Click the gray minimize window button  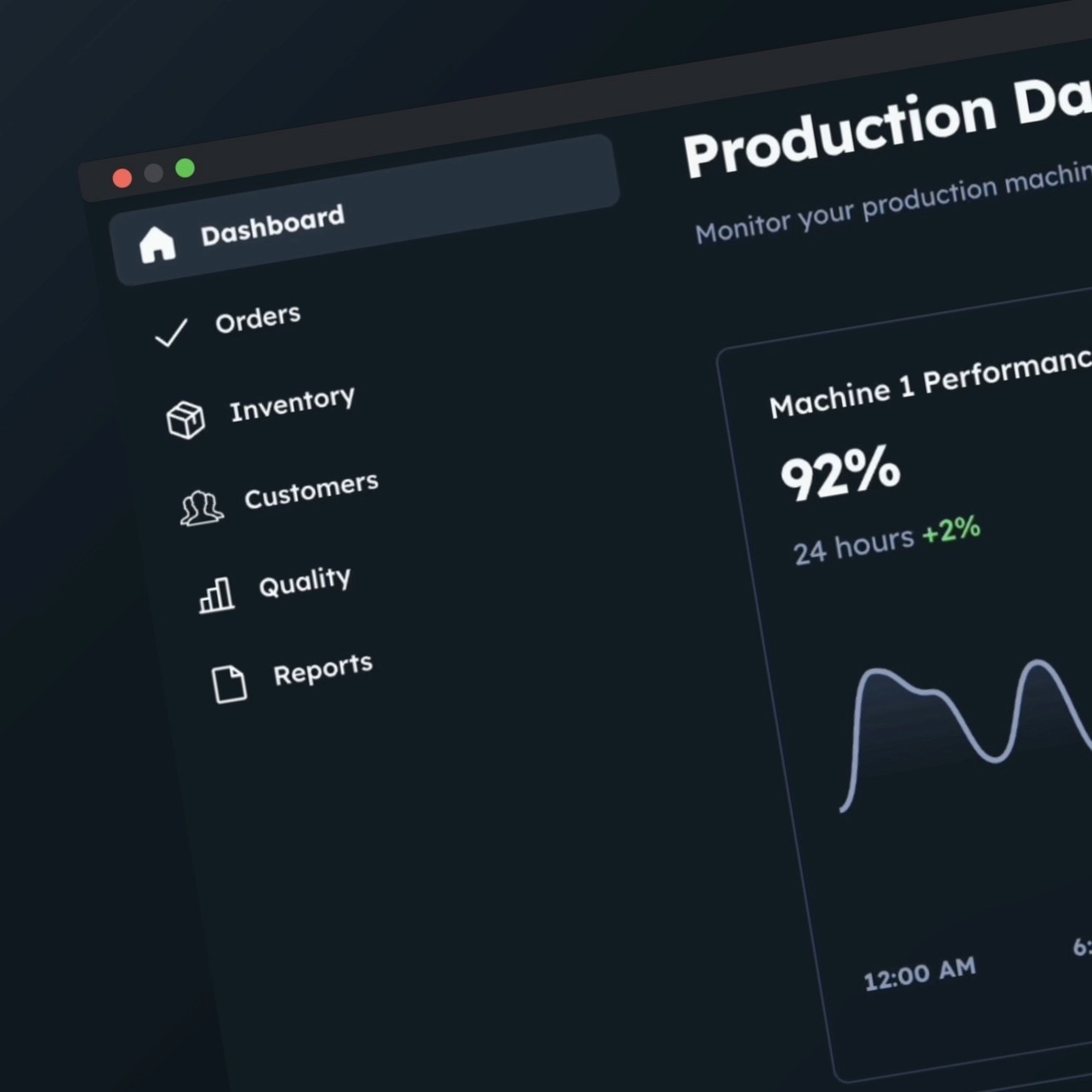[154, 173]
